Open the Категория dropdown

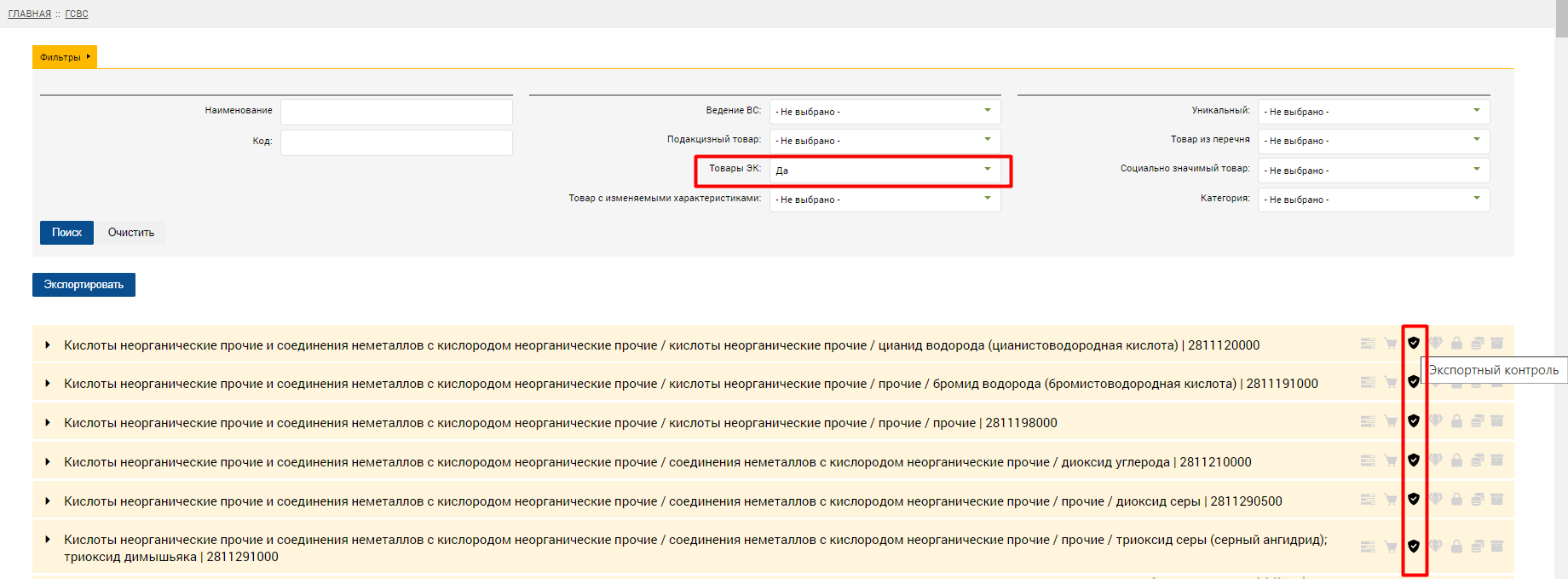1373,200
